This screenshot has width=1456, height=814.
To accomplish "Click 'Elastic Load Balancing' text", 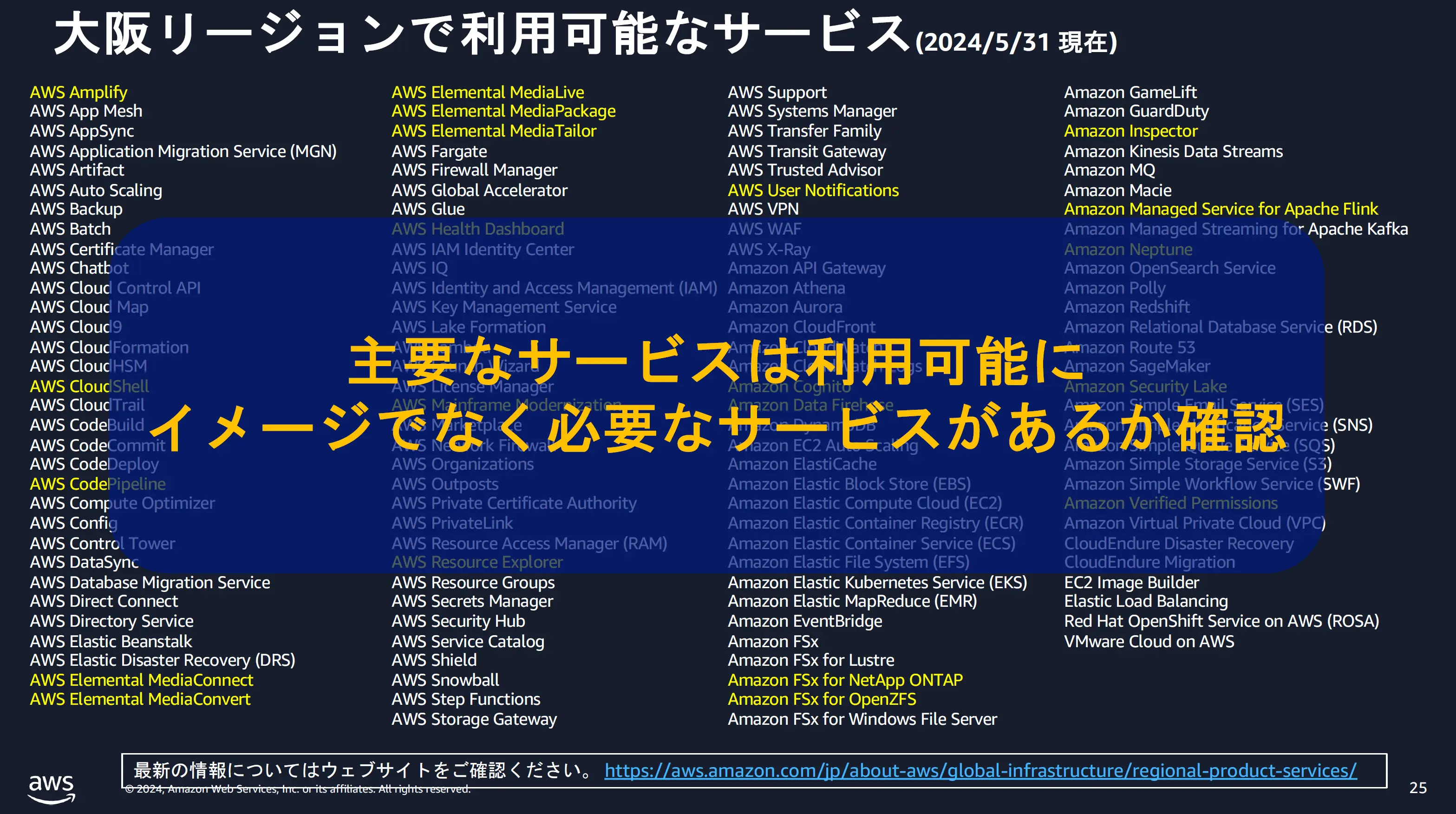I will (x=1146, y=602).
